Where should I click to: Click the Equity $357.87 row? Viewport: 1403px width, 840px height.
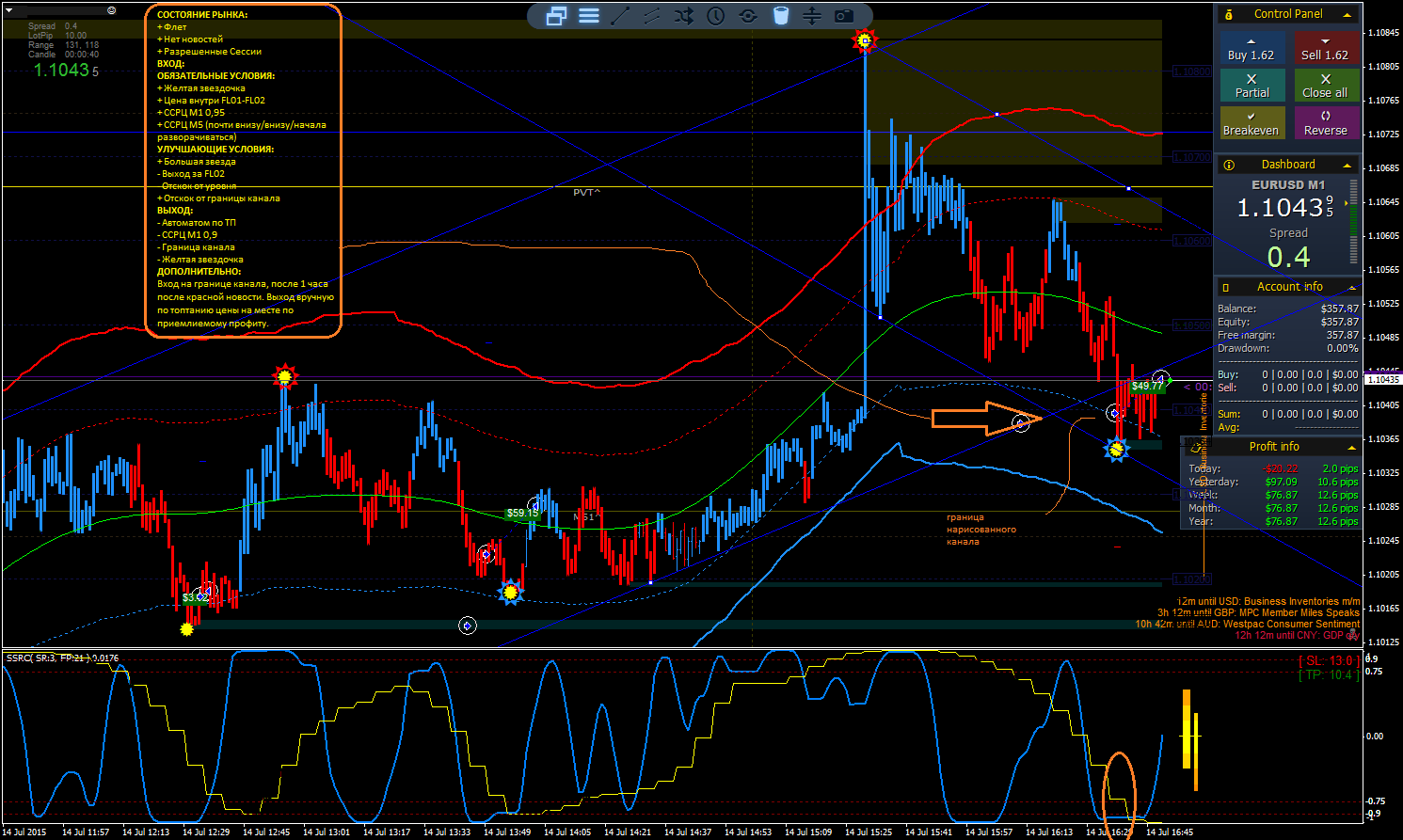click(1288, 322)
